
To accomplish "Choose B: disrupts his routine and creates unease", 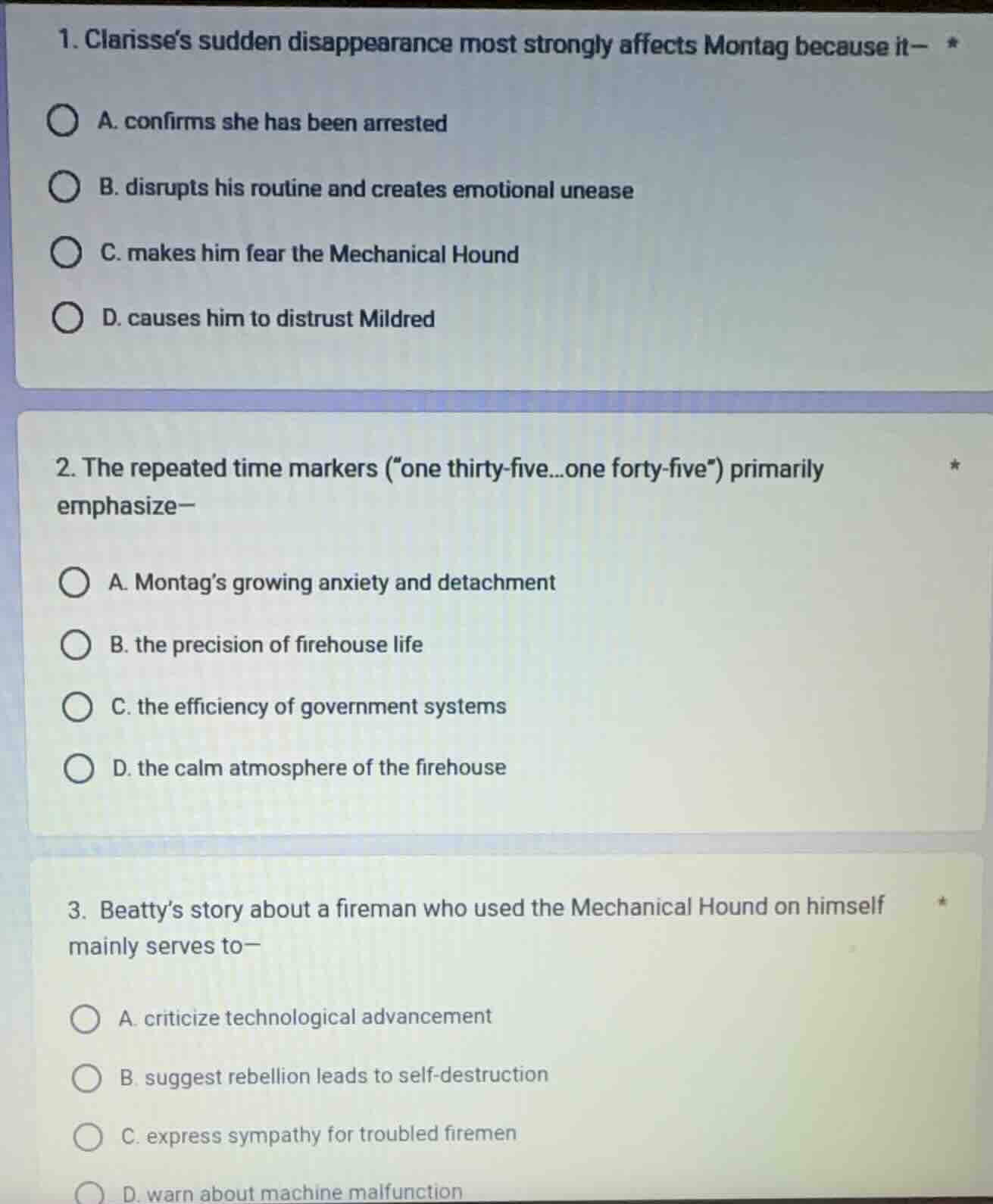I will click(x=64, y=189).
